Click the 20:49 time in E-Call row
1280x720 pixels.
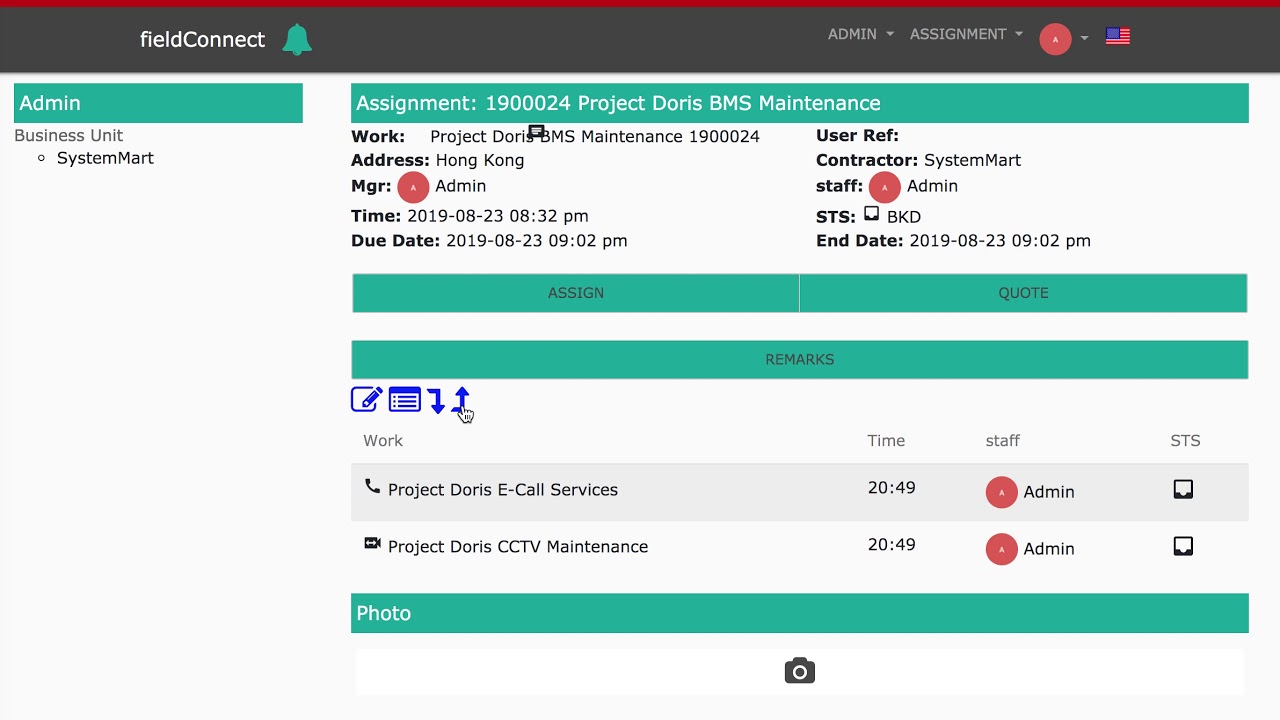coord(891,488)
